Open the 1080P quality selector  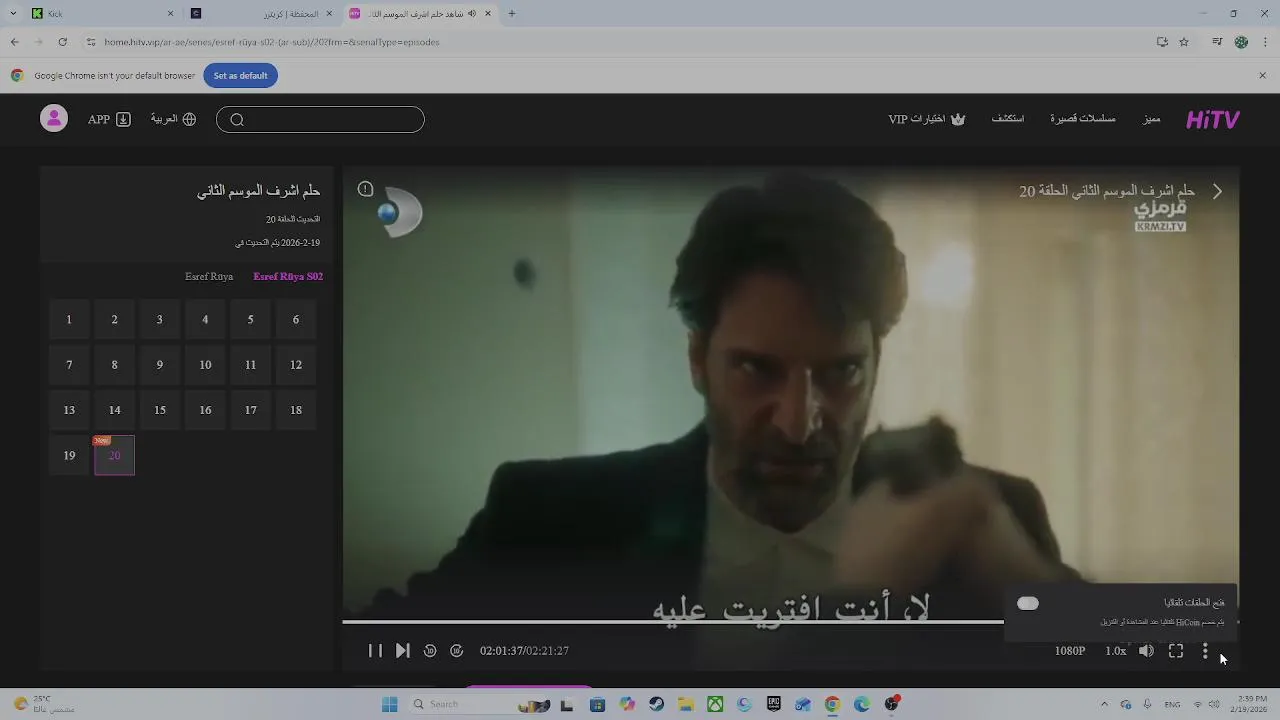pos(1070,651)
